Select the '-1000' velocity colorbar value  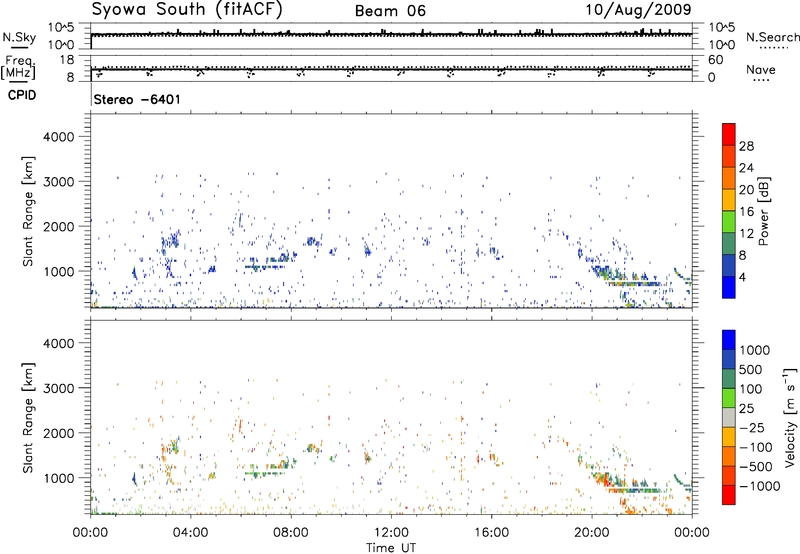[x=759, y=486]
